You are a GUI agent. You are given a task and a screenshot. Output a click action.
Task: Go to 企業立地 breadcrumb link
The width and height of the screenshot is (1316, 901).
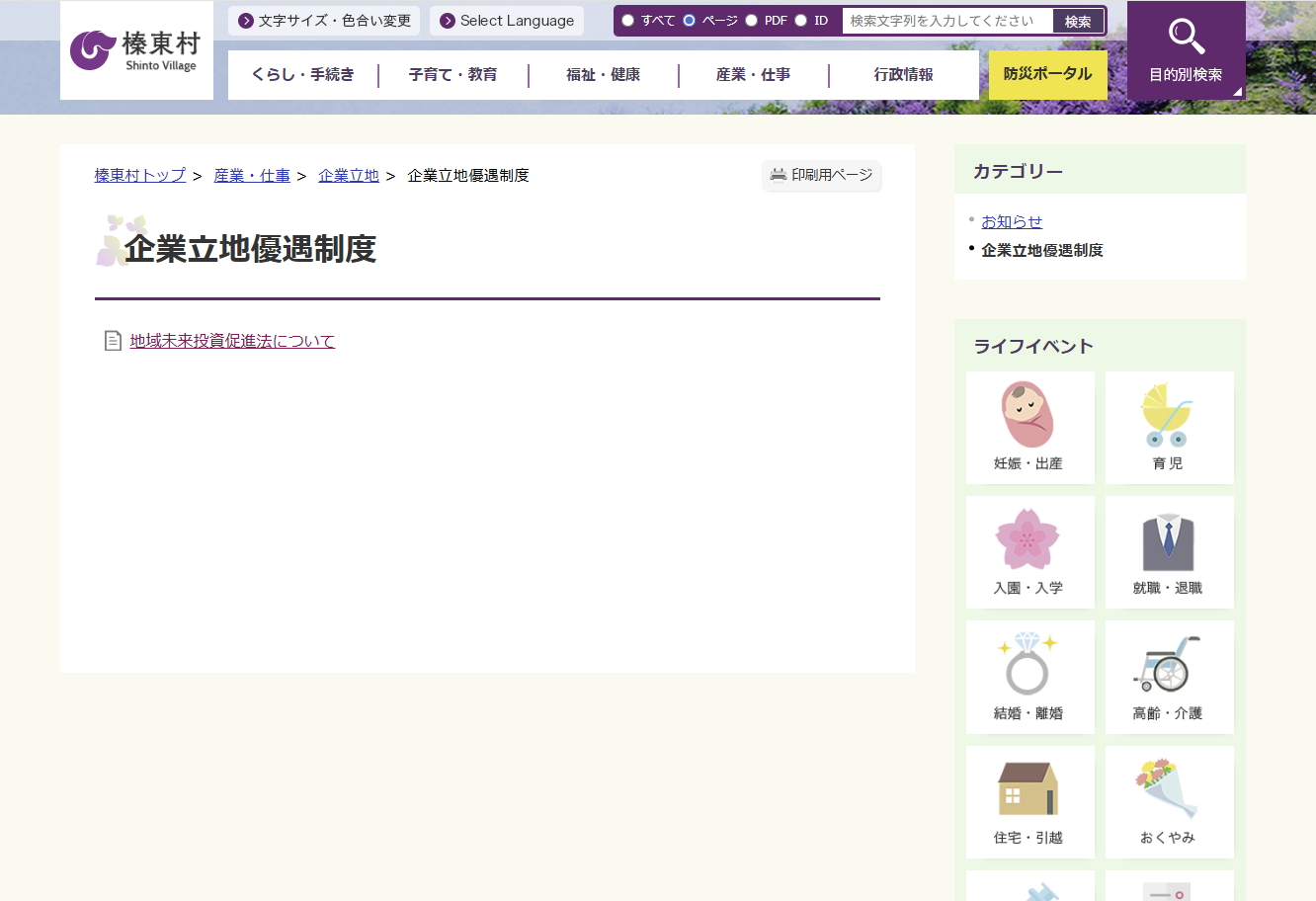click(349, 176)
